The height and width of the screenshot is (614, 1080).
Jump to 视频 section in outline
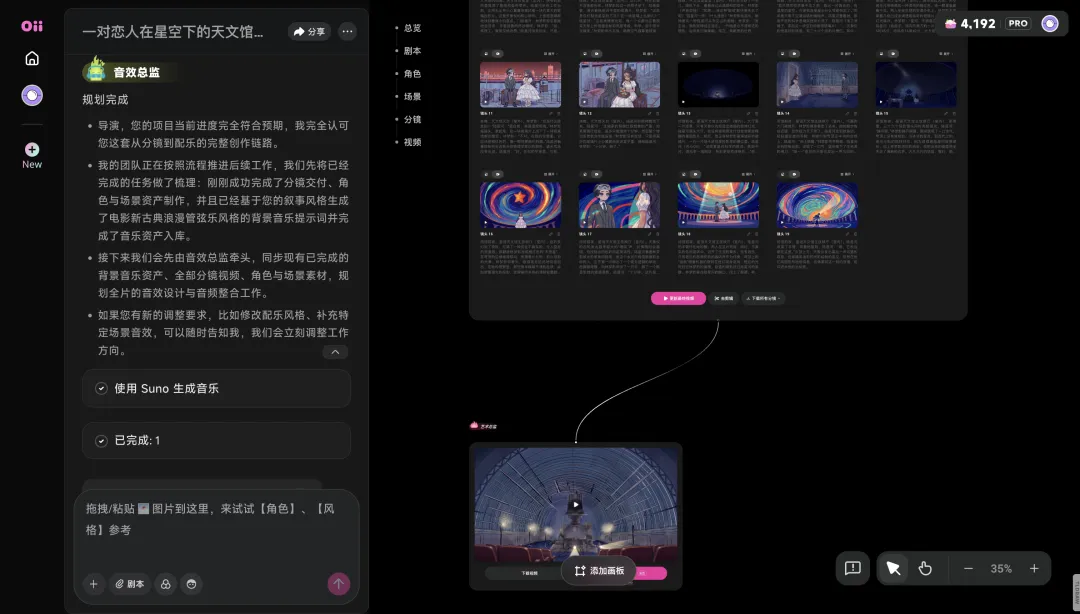[x=412, y=142]
